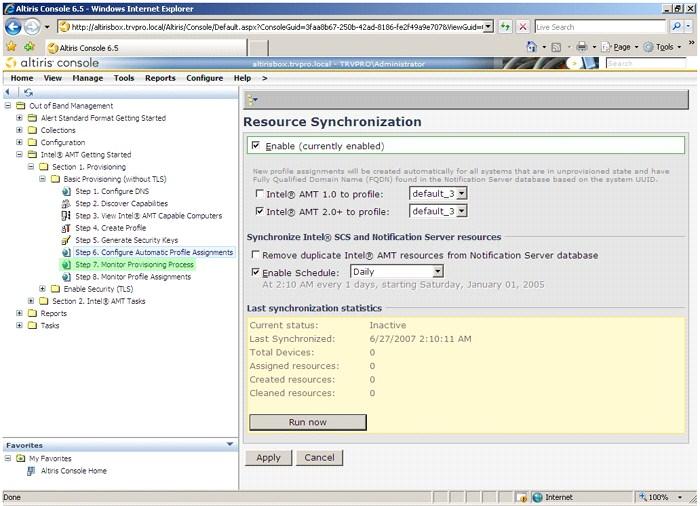
Task: Click inside the Live Search input field
Action: coord(600,27)
